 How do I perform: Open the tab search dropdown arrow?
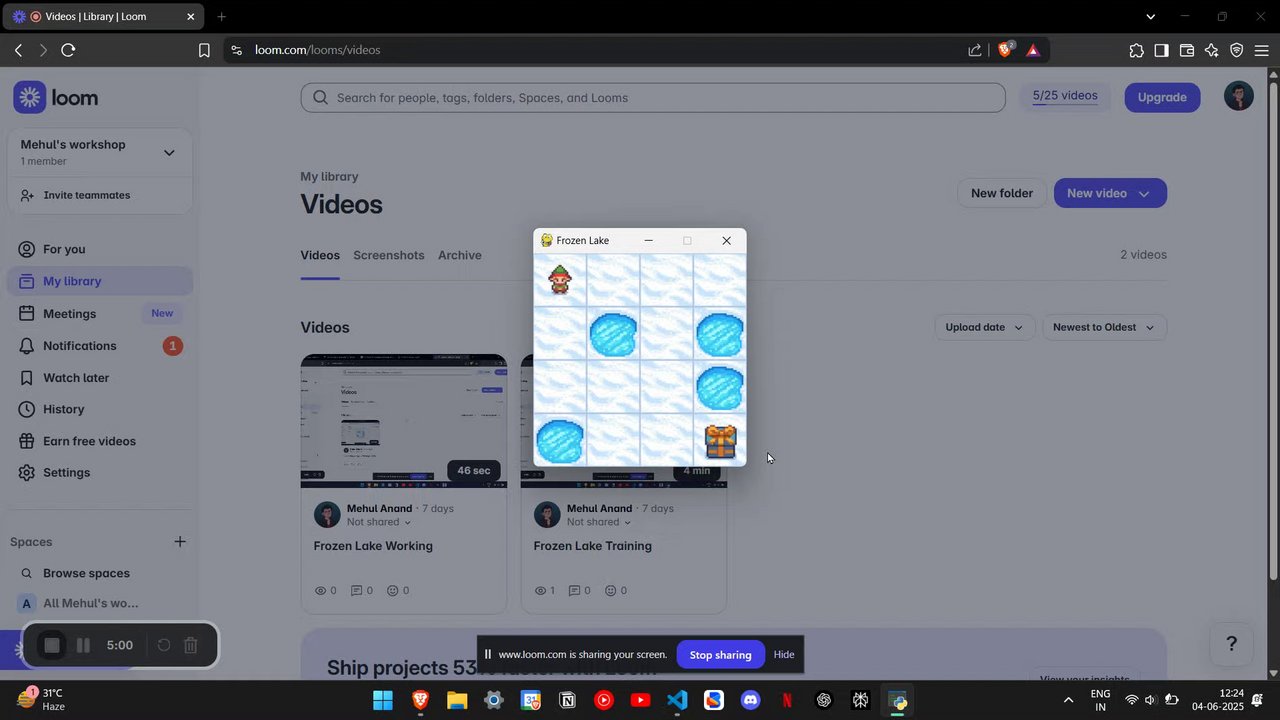click(1150, 17)
